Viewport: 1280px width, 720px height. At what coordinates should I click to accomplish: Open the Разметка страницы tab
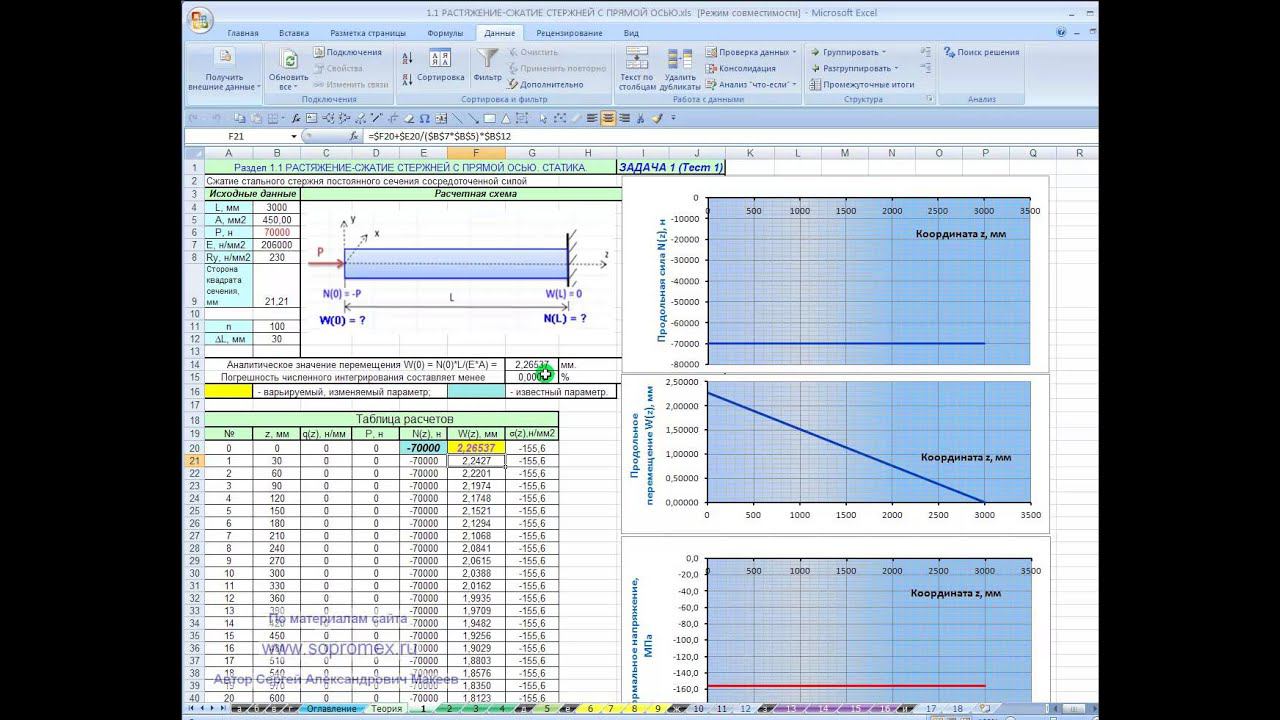tap(368, 32)
